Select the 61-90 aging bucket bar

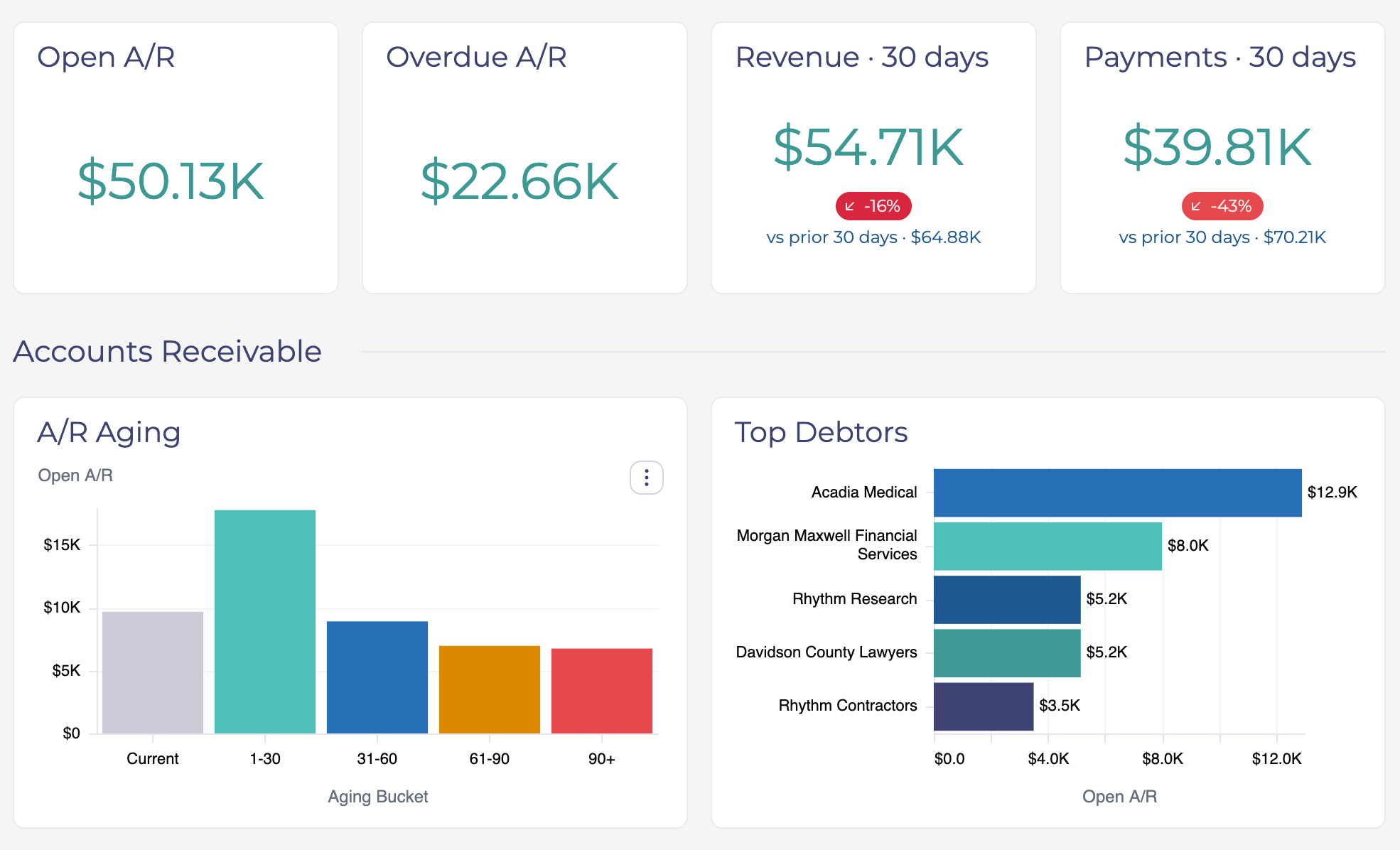click(x=490, y=689)
